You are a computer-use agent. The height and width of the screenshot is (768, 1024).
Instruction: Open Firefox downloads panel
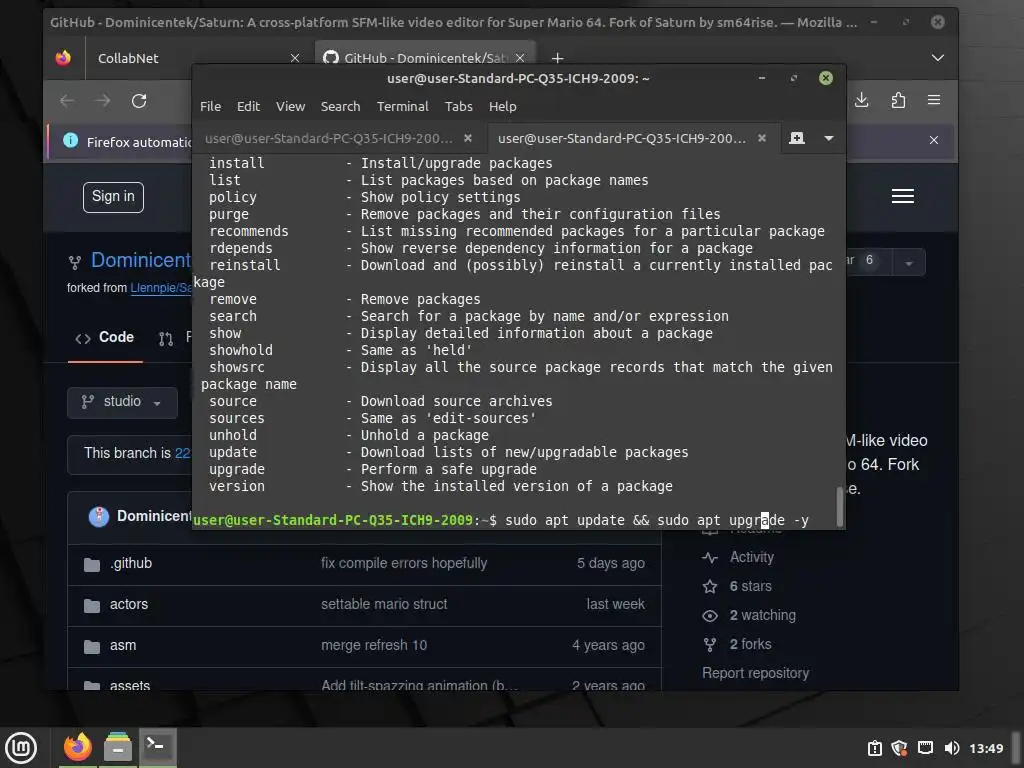[861, 100]
